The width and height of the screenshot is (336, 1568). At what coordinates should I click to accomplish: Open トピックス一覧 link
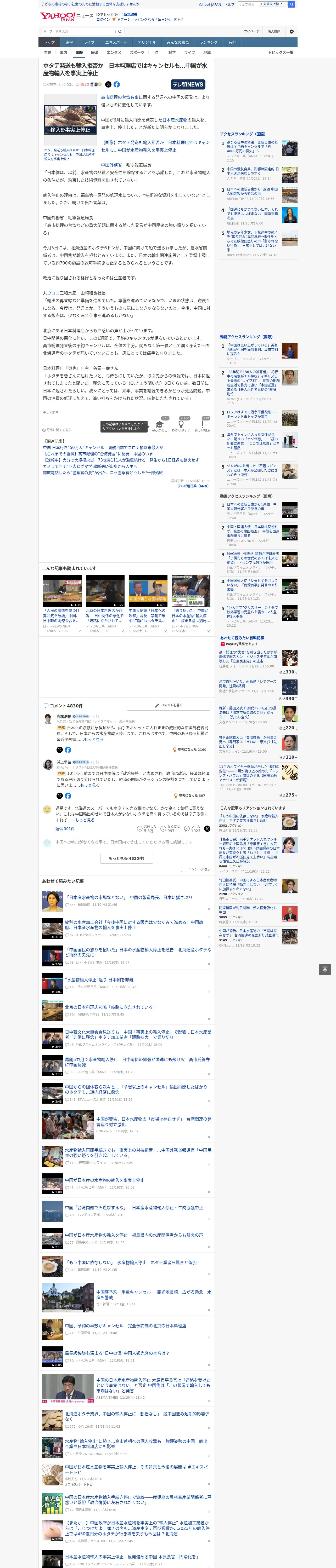point(281,52)
